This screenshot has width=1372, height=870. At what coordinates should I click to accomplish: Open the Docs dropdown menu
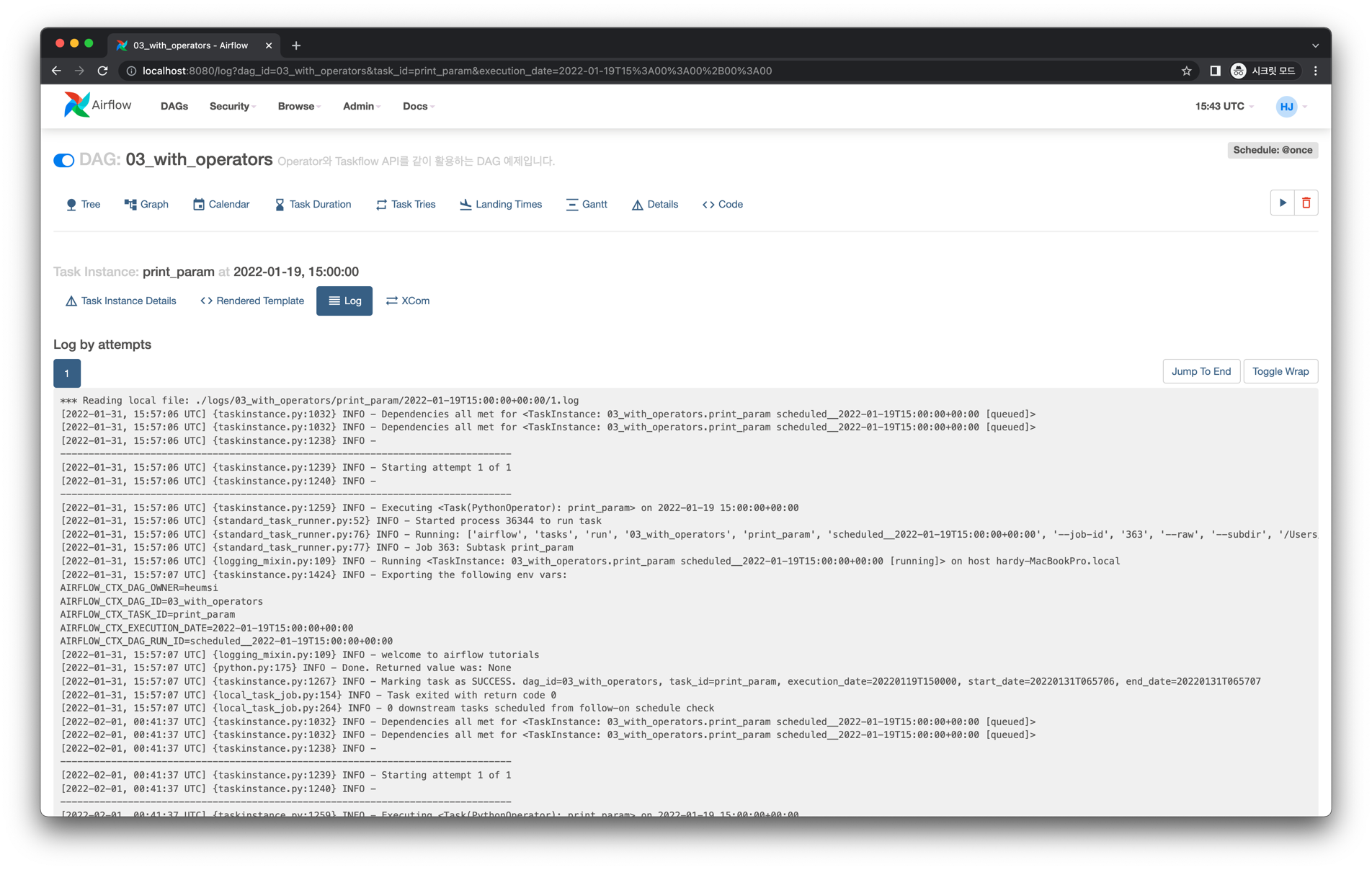[x=418, y=106]
